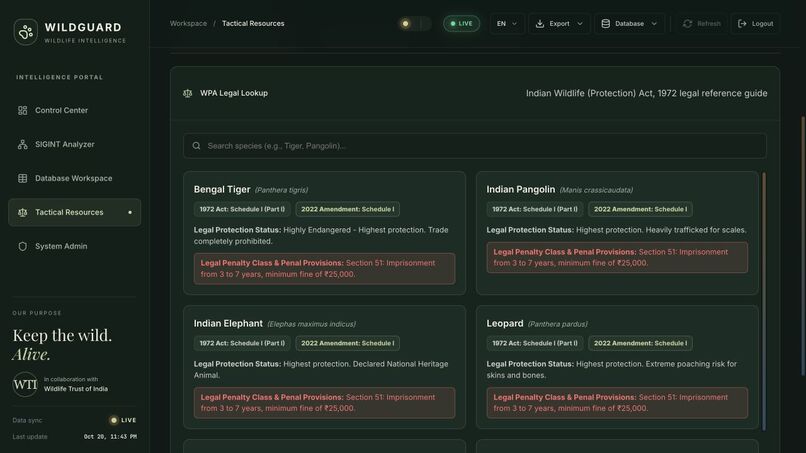806x453 pixels.
Task: Click the Logout exit arrow icon
Action: click(x=742, y=24)
